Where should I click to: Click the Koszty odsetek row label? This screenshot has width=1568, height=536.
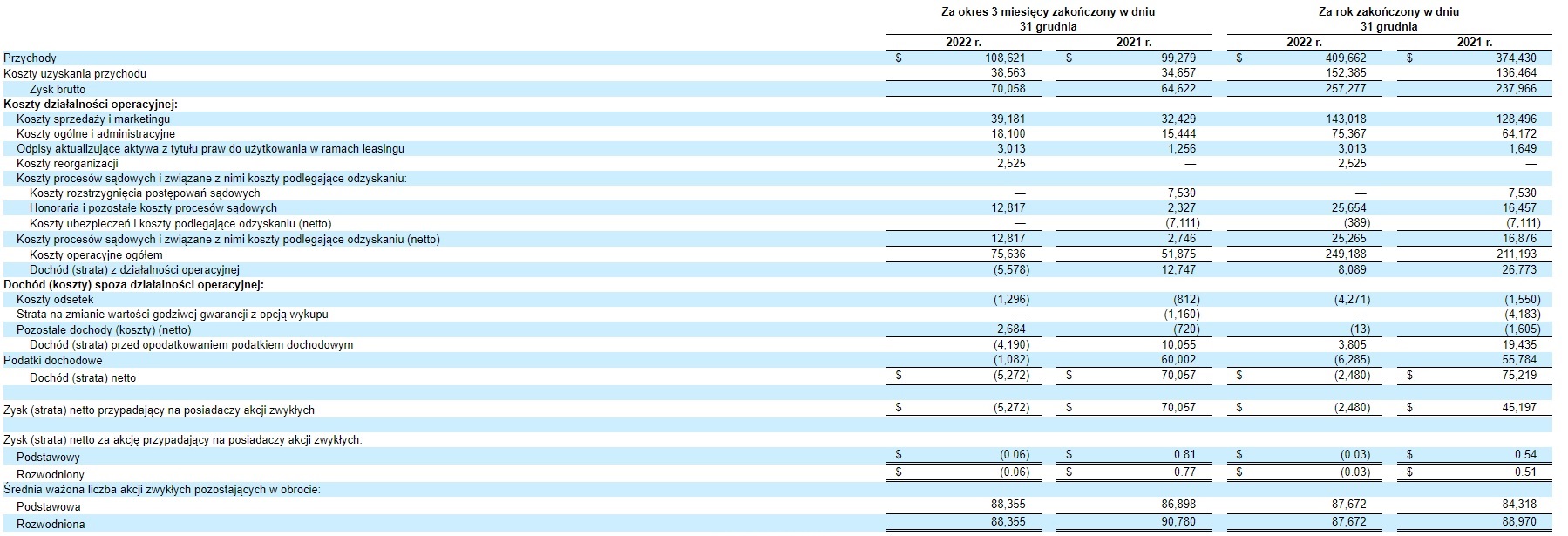pos(55,300)
